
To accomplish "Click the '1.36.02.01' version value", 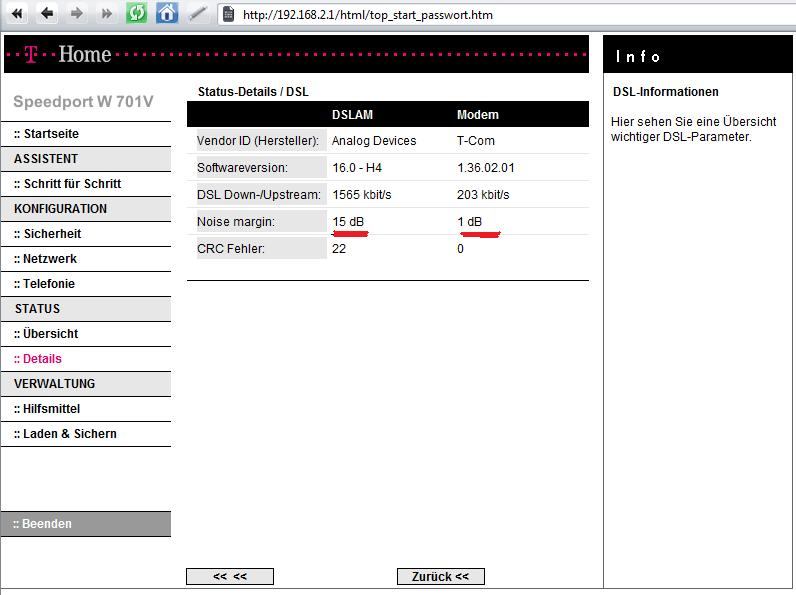I will [486, 168].
